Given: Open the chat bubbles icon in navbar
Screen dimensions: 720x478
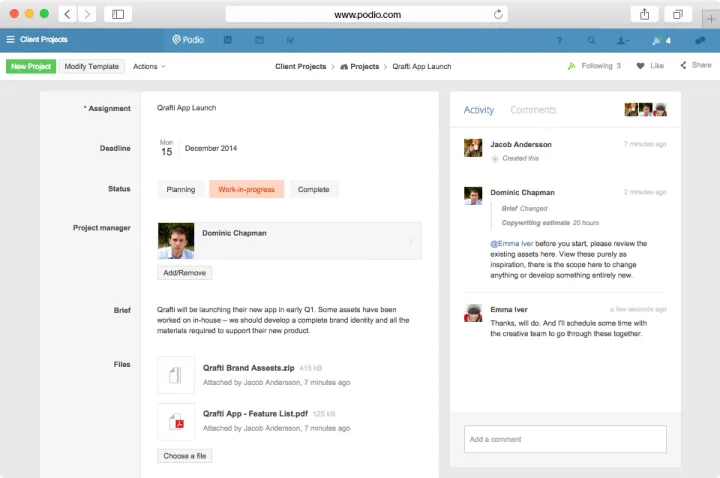Looking at the screenshot, I should coord(700,41).
